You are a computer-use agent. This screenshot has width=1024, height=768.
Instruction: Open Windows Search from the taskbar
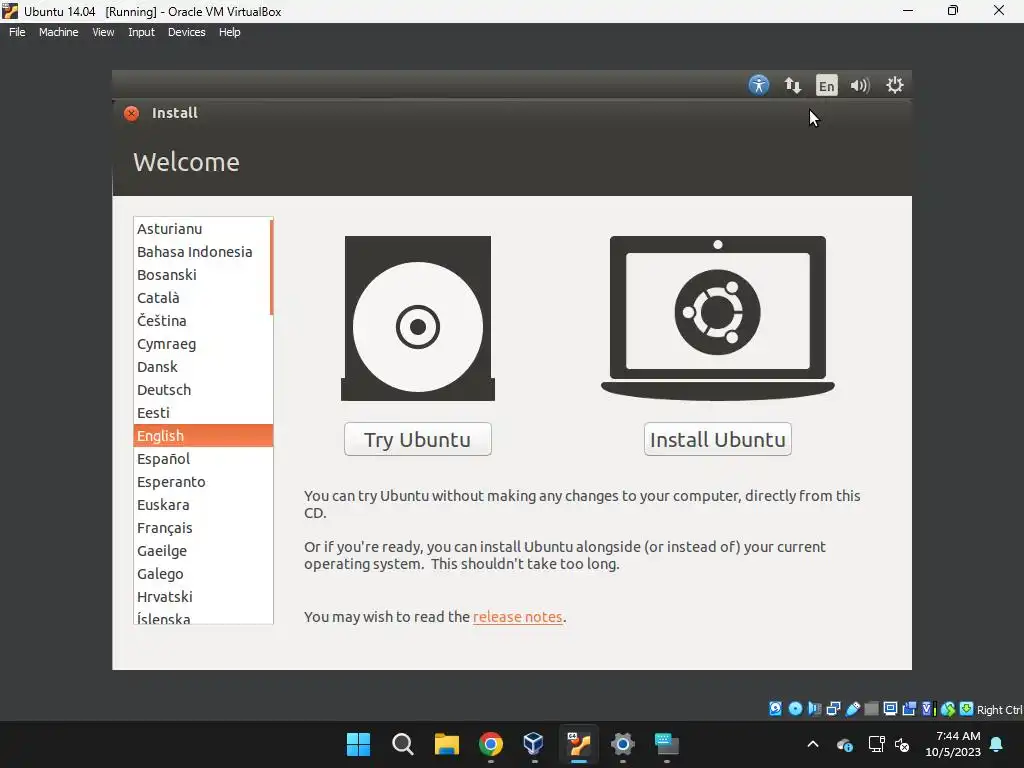click(402, 744)
